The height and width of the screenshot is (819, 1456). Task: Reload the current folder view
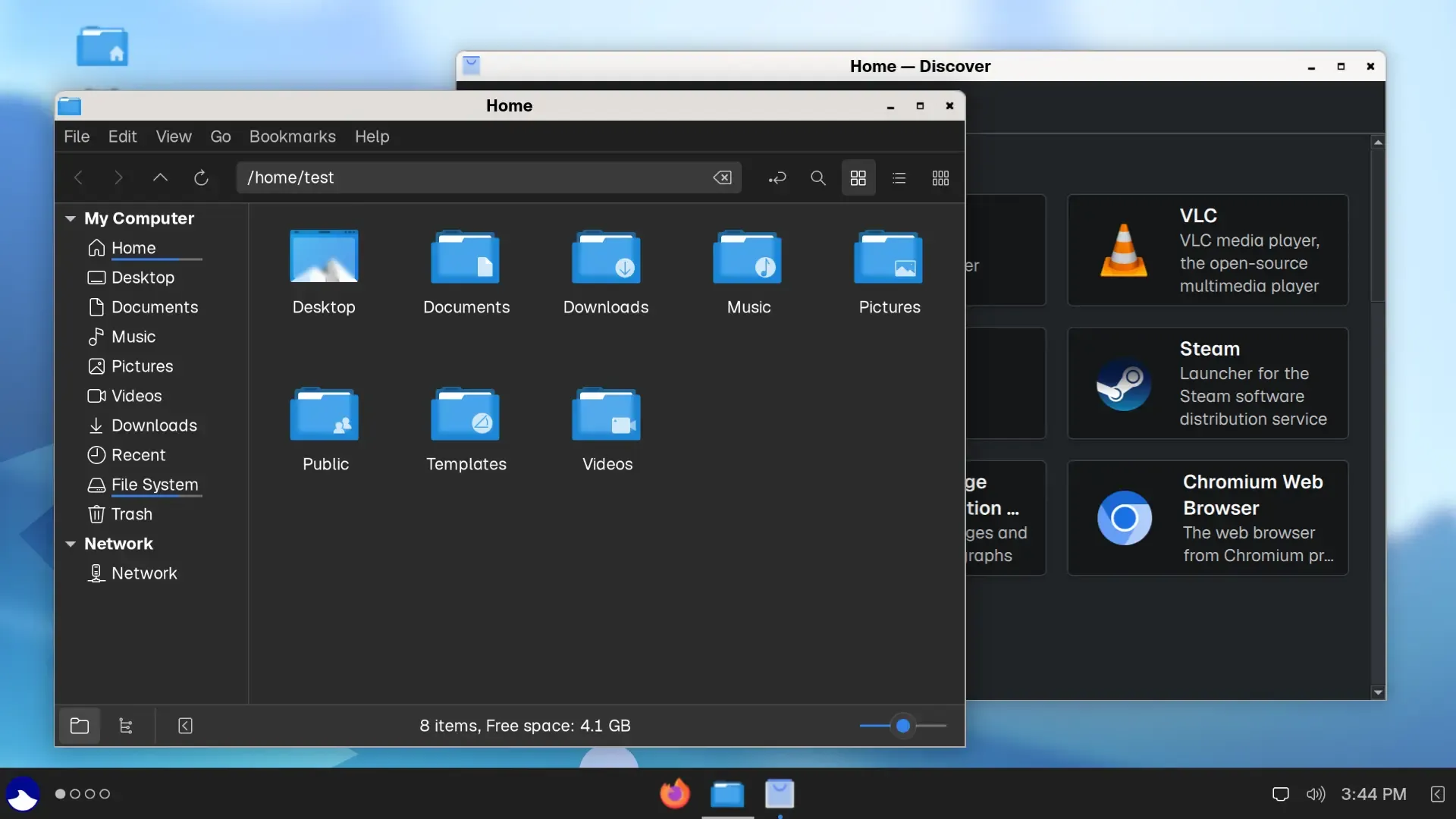(x=201, y=177)
